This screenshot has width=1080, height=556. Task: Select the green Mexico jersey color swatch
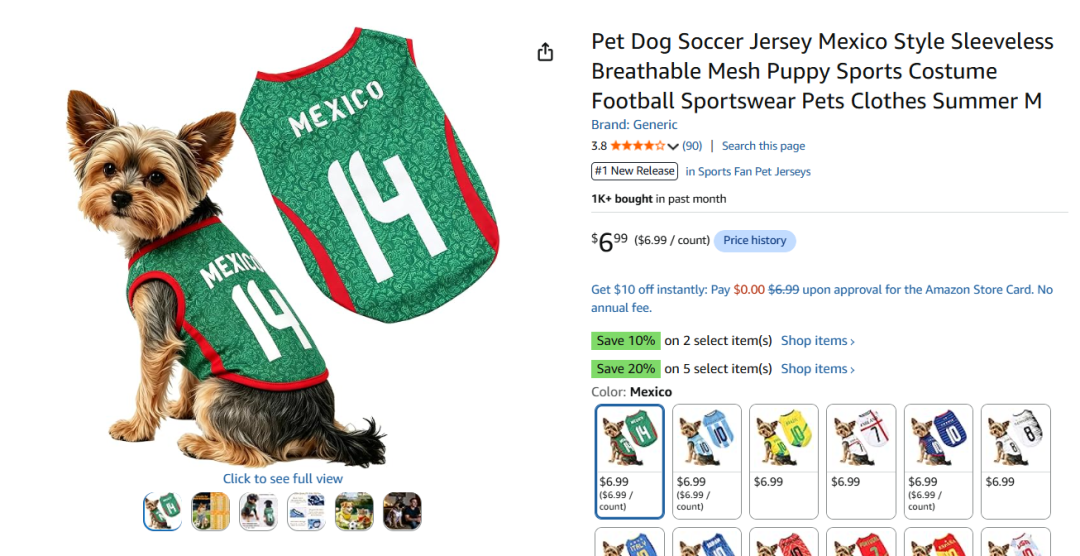tap(630, 461)
